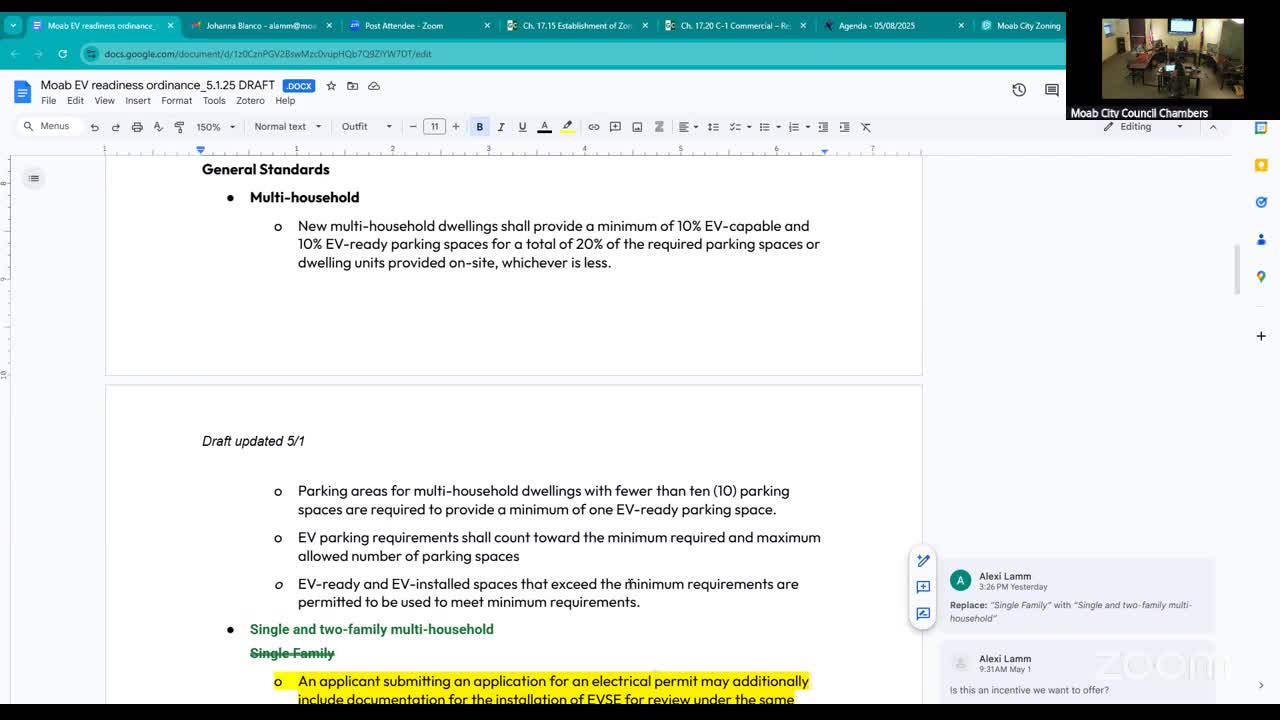Toggle italic formatting
Screen dimensions: 1280x720
[x=501, y=127]
